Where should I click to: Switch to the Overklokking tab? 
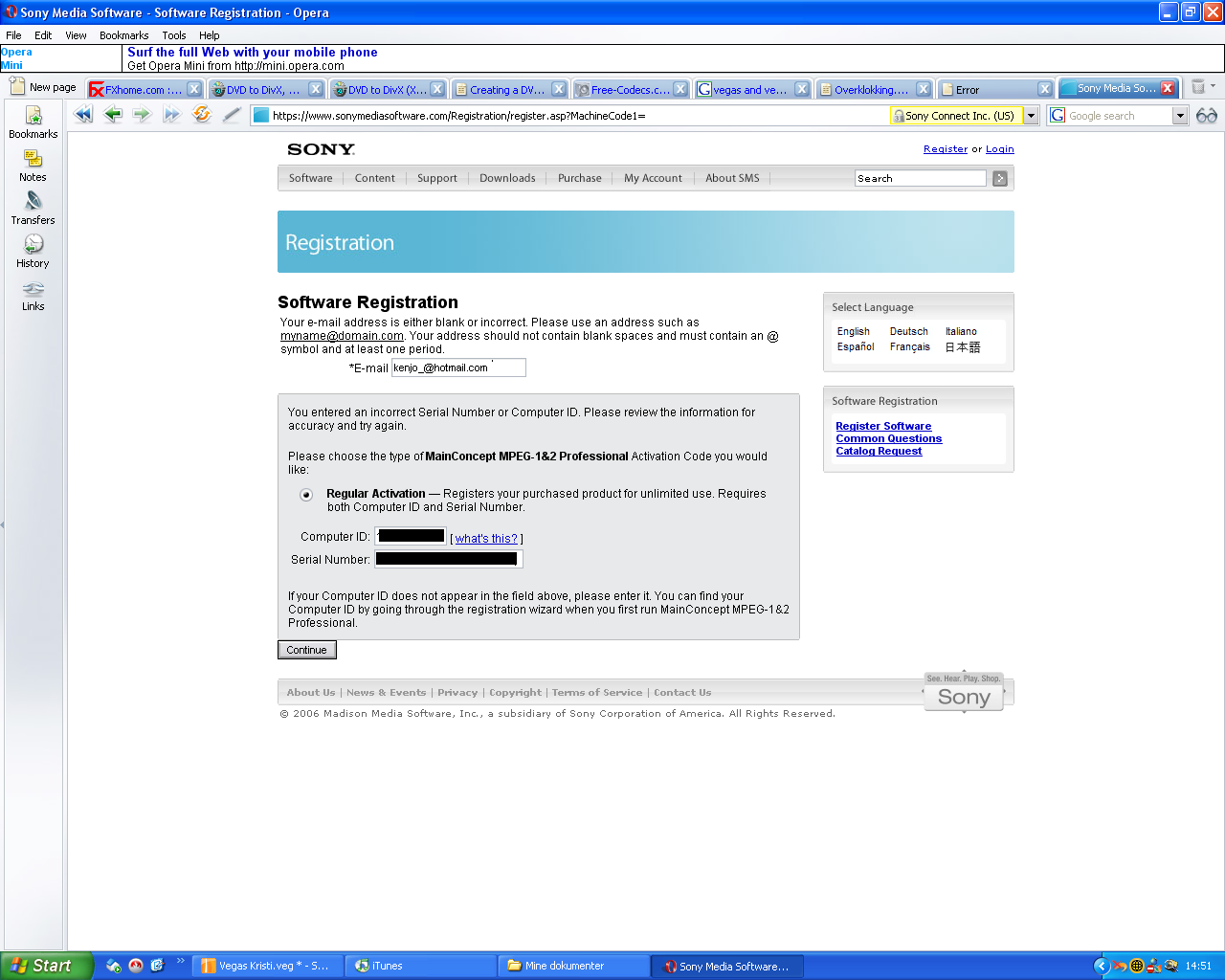[x=874, y=89]
